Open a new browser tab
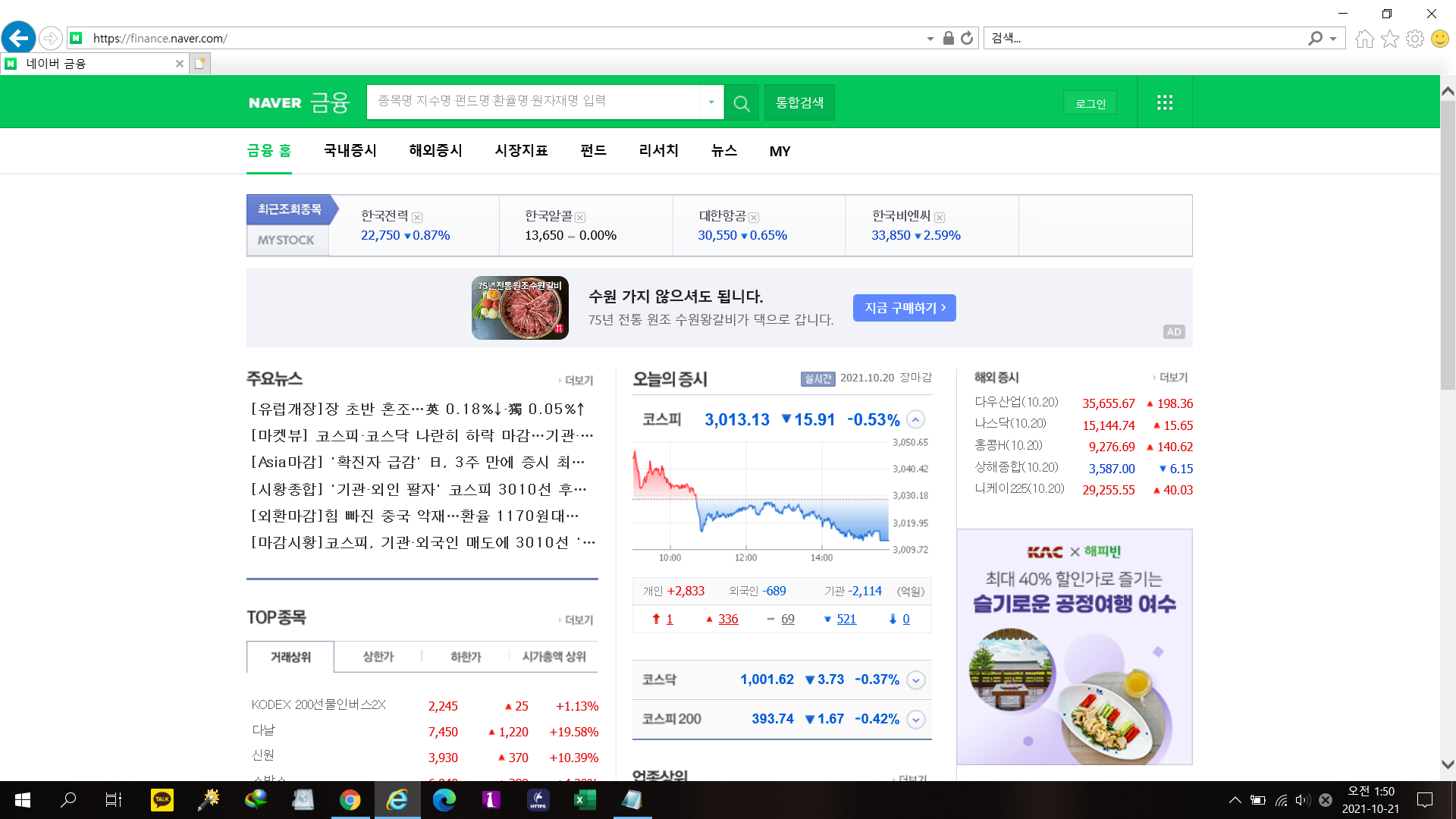This screenshot has width=1456, height=819. tap(199, 64)
